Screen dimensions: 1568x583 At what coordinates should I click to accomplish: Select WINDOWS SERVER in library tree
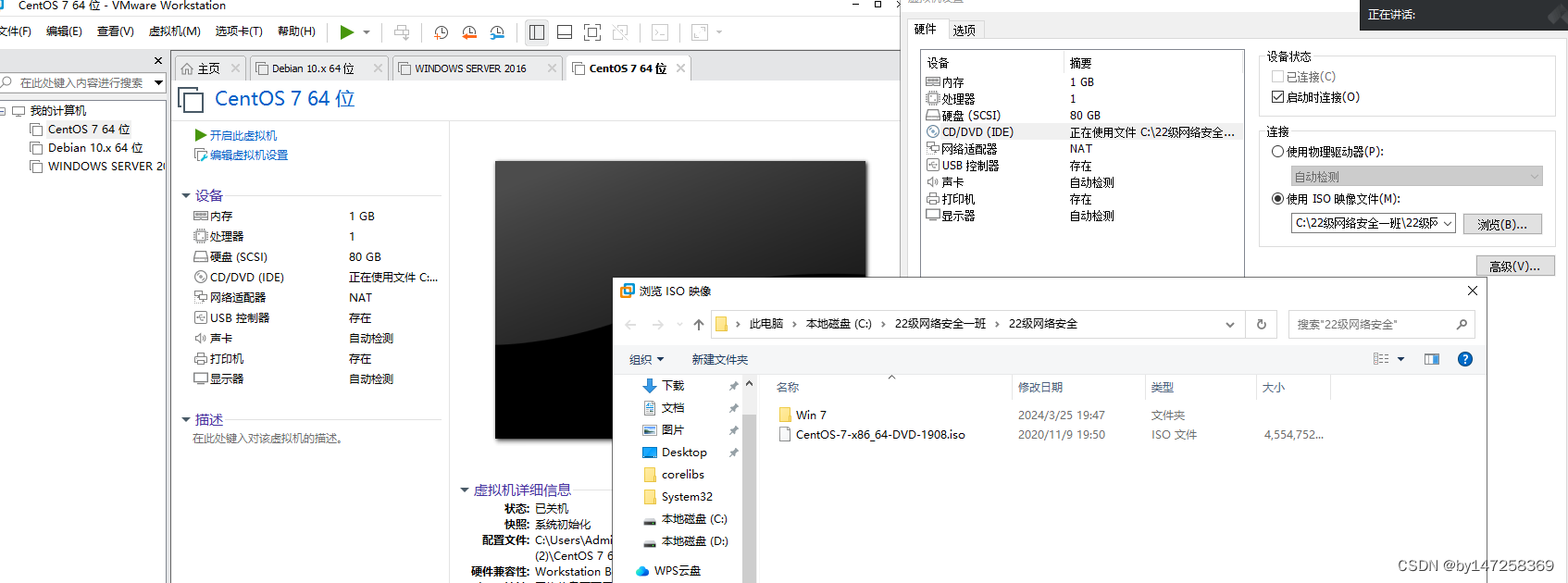97,167
